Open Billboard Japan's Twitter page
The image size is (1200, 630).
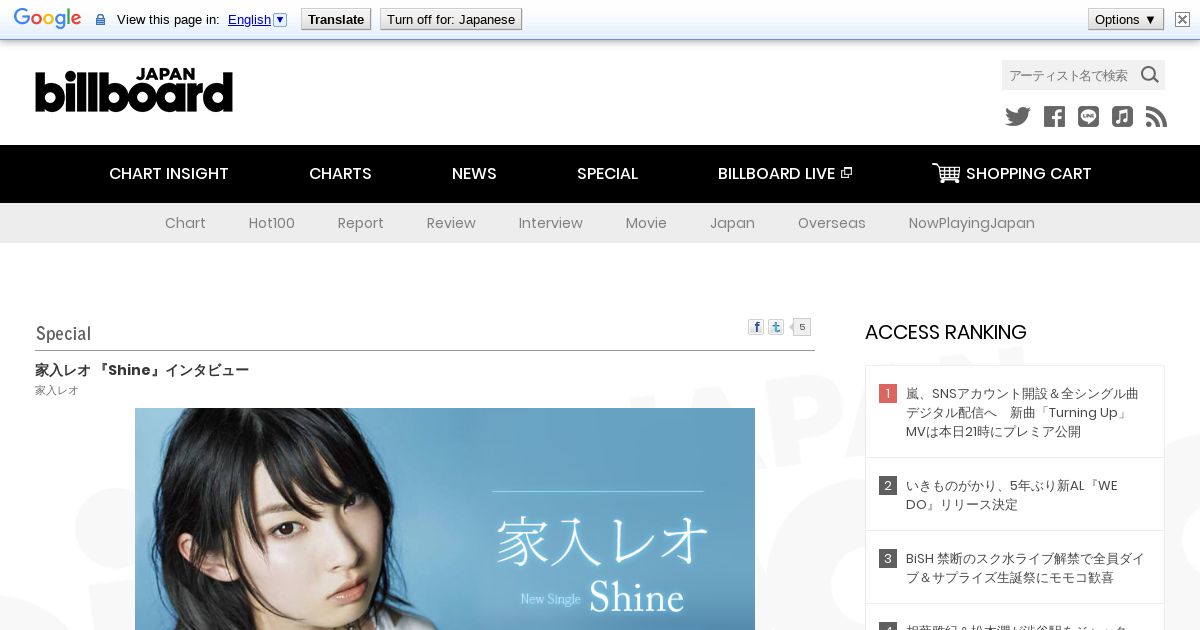[1018, 117]
